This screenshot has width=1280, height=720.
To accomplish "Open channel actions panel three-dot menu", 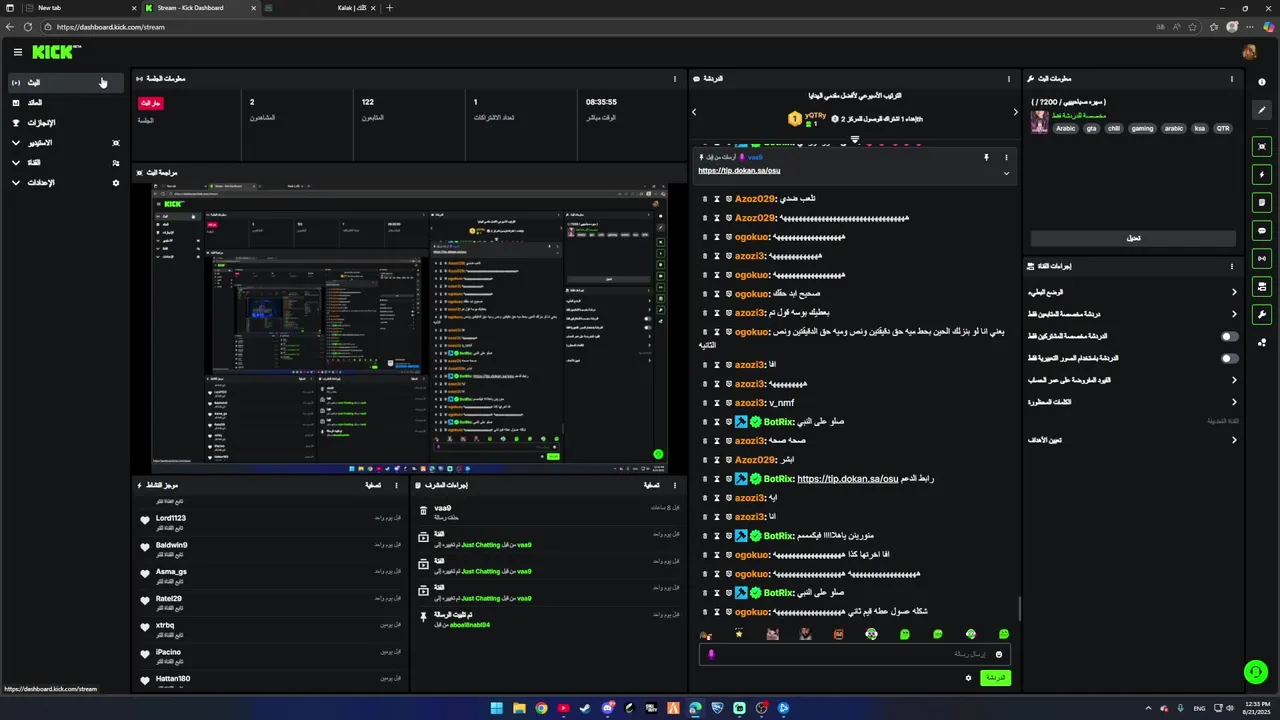I will [1232, 266].
